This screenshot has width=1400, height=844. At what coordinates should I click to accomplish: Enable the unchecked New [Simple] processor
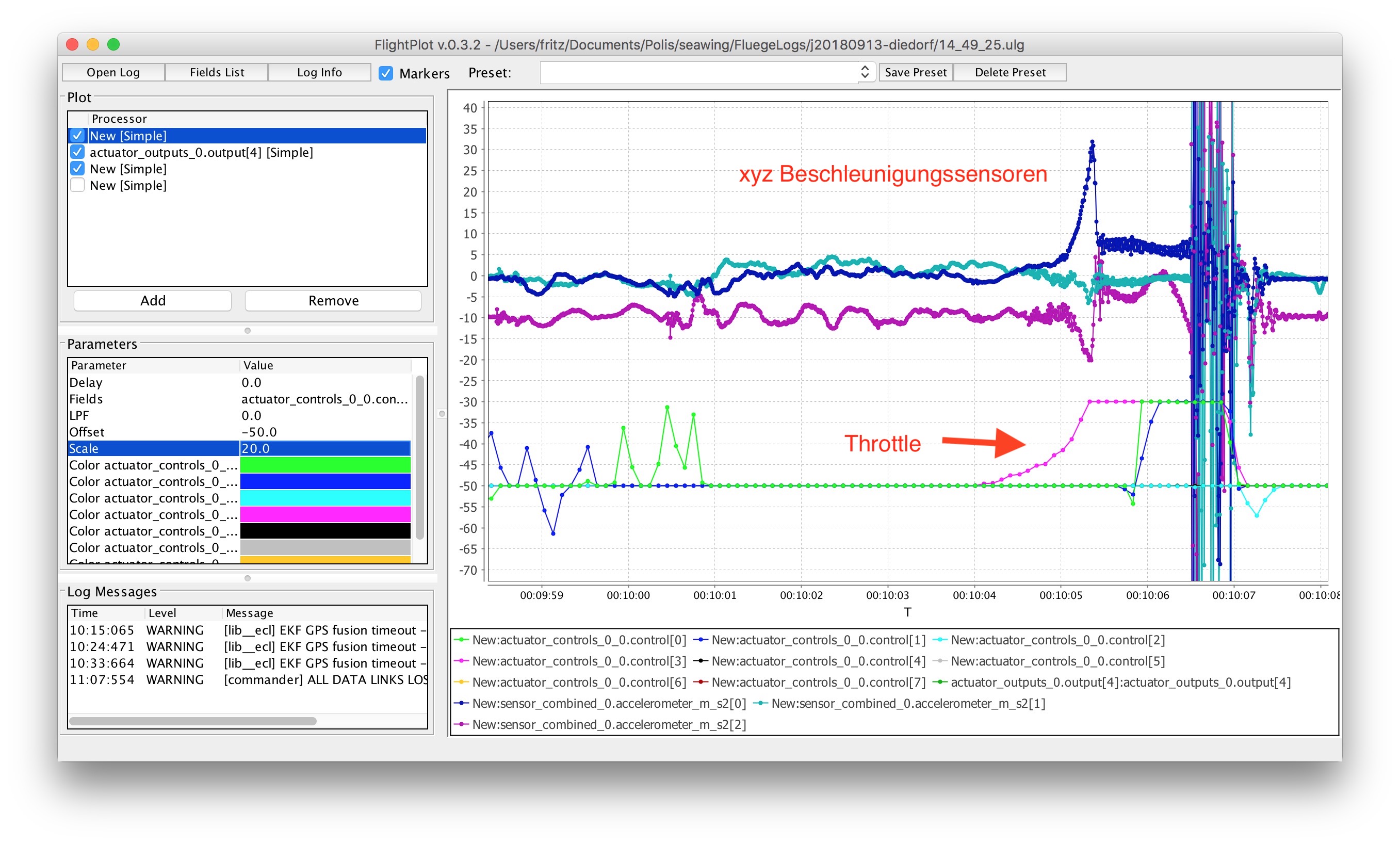tap(78, 185)
